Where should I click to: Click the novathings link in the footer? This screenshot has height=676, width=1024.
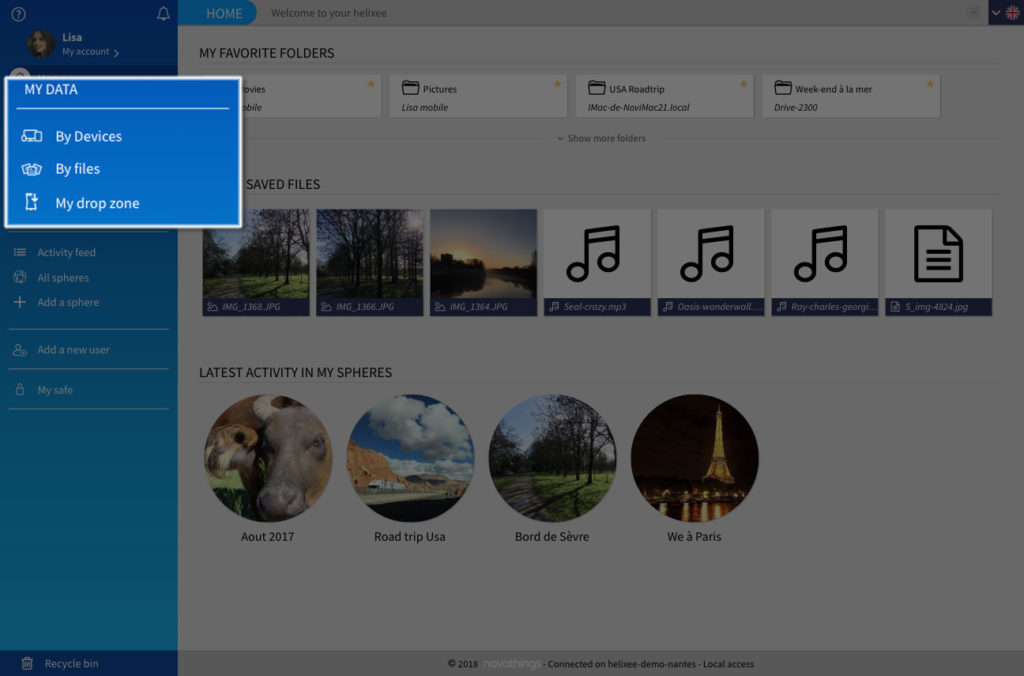pyautogui.click(x=512, y=664)
